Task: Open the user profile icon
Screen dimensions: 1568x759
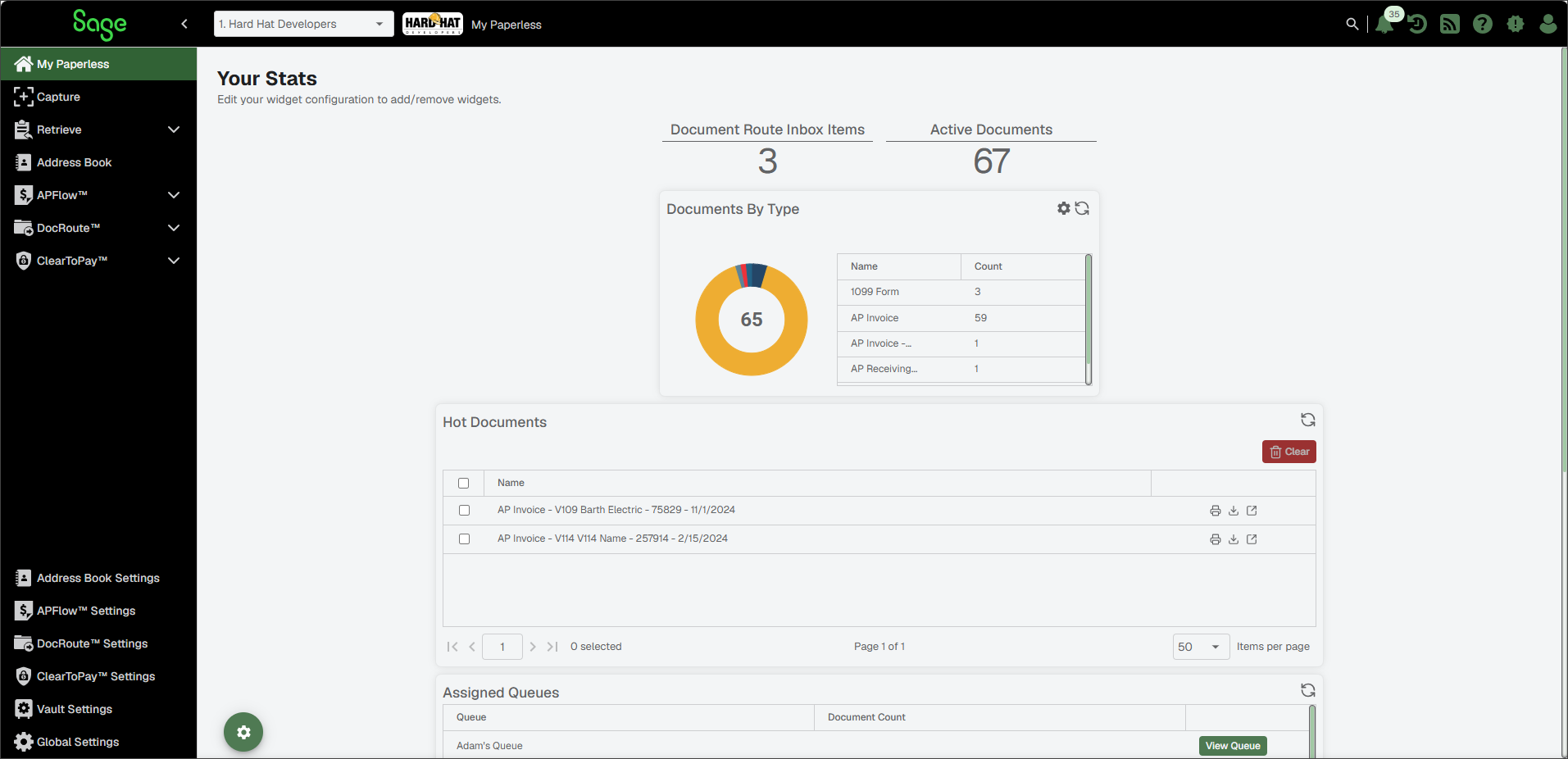Action: (x=1548, y=24)
